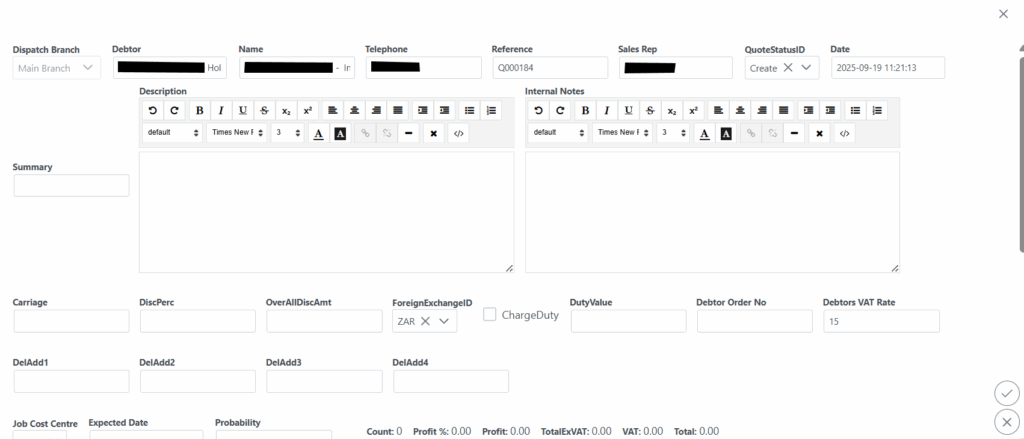Open code view in the Description editor

tap(458, 132)
